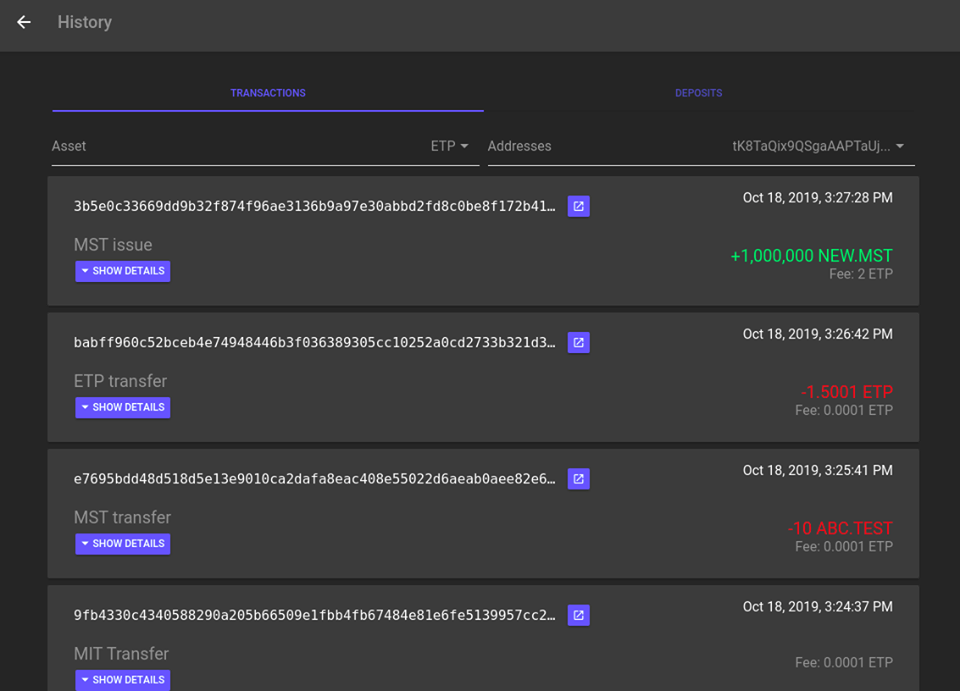Click the -10 ABC.TEST amount
Viewport: 960px width, 691px height.
click(840, 528)
